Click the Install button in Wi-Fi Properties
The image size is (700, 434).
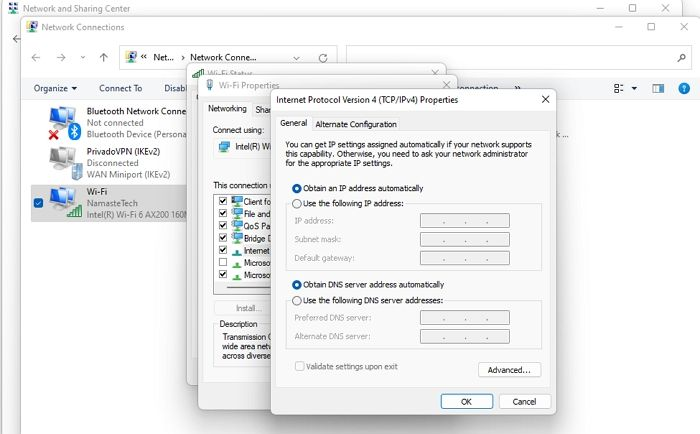click(243, 308)
